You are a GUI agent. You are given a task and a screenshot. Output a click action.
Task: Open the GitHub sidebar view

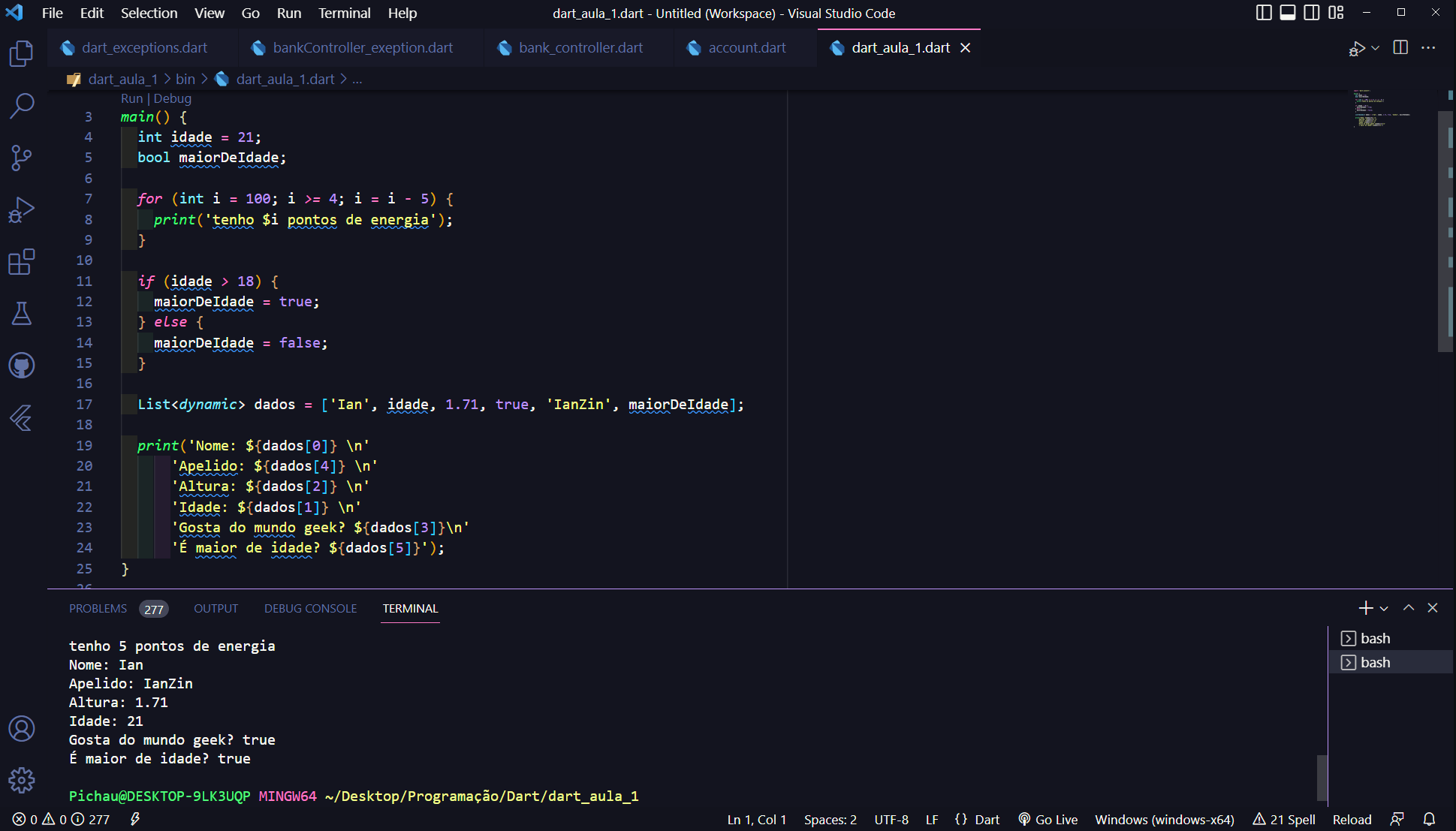tap(22, 366)
